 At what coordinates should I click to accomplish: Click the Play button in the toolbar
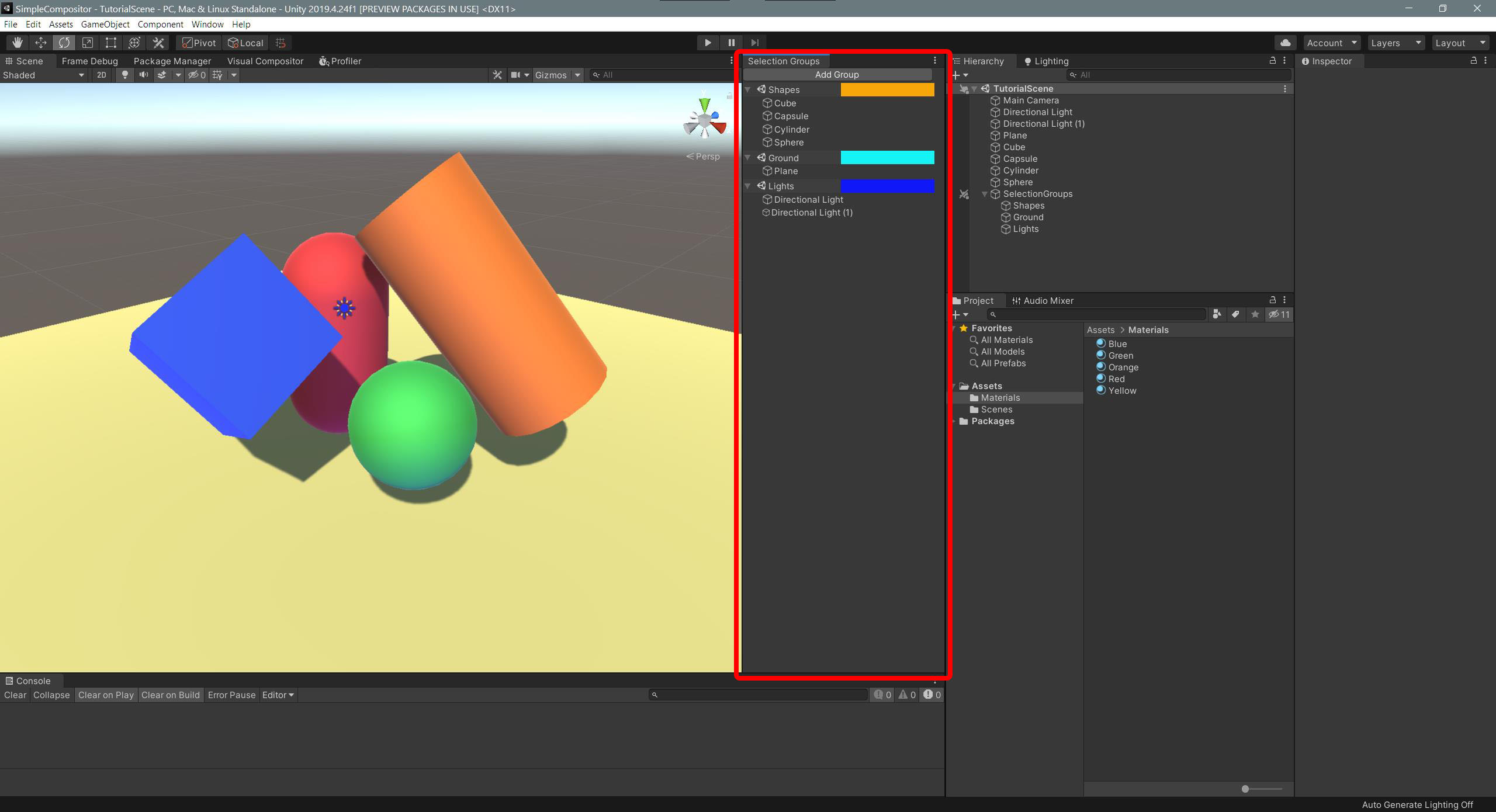pyautogui.click(x=707, y=42)
